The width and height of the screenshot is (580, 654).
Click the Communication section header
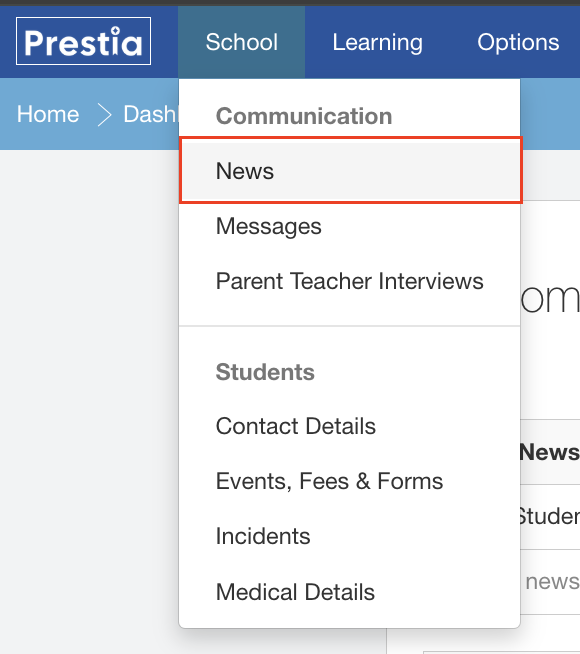tap(304, 116)
